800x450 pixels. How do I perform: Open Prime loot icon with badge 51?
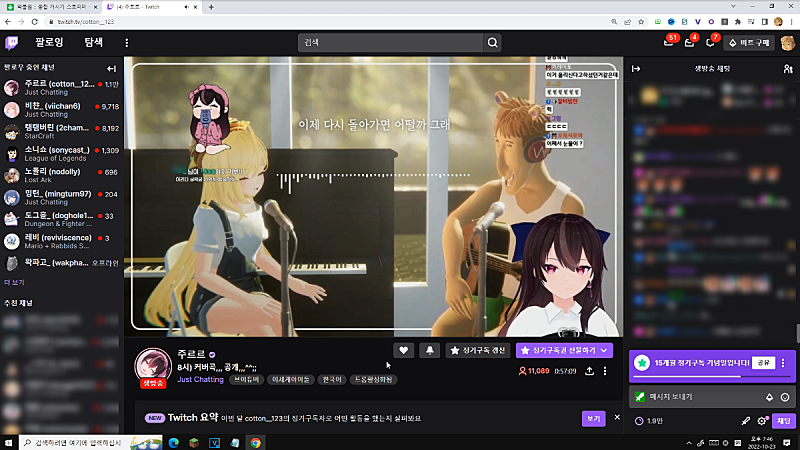pos(669,43)
